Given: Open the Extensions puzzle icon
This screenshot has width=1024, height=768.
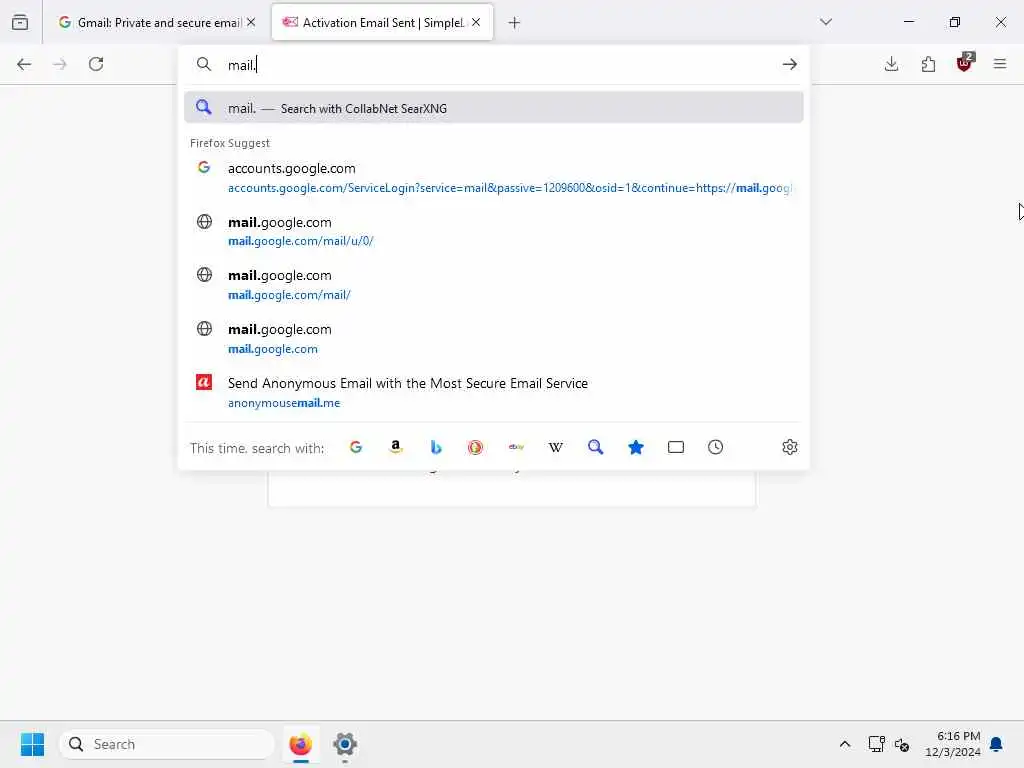Looking at the screenshot, I should (928, 64).
